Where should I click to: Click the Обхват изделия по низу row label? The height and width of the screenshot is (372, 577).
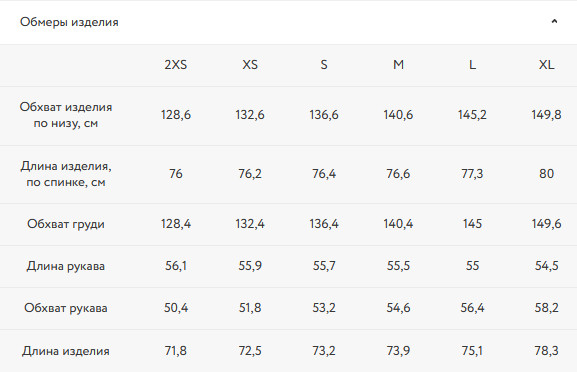point(66,115)
